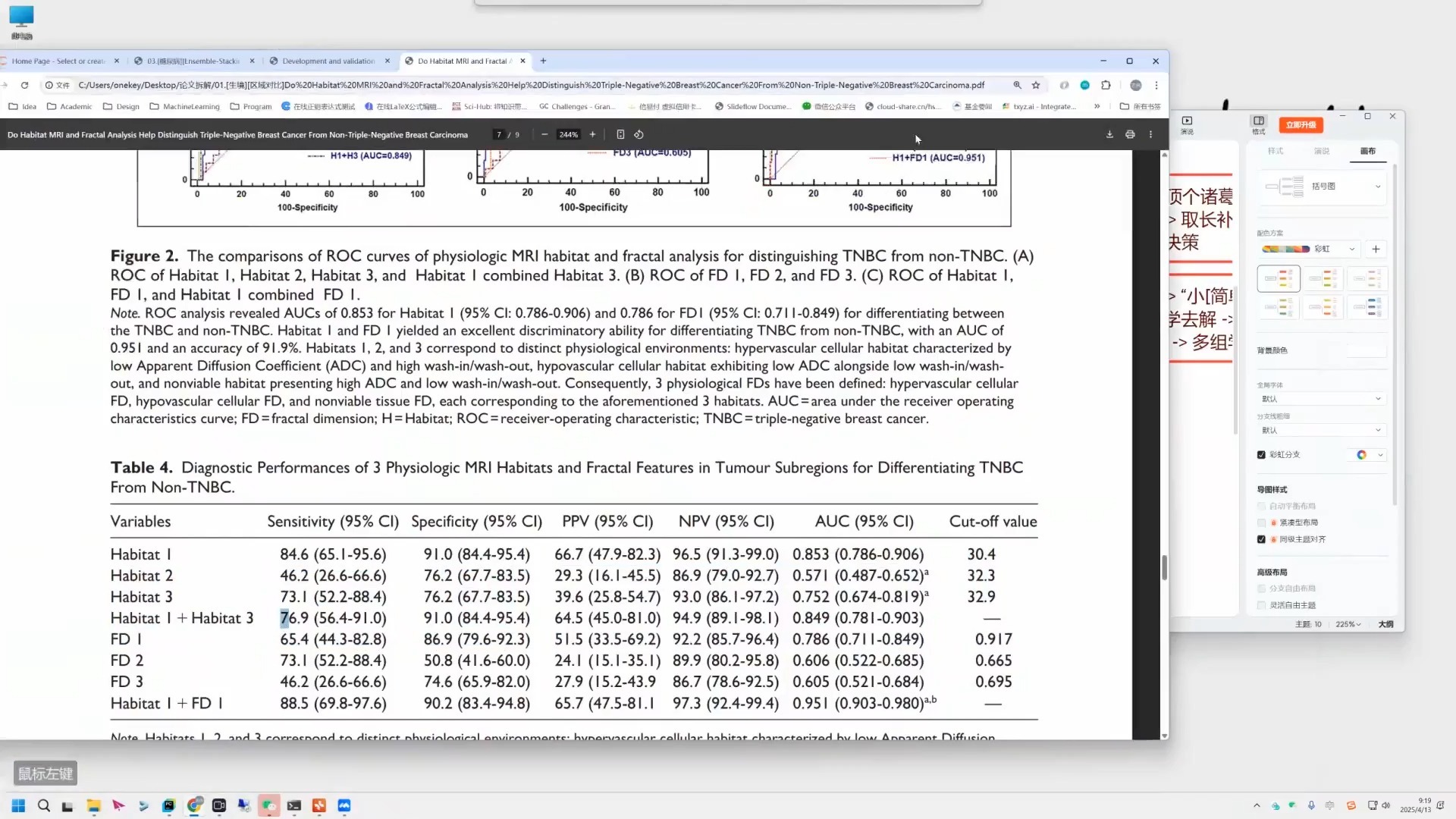The image size is (1456, 819).
Task: Click the taskbar clock showing 9:19
Action: pos(1415,805)
